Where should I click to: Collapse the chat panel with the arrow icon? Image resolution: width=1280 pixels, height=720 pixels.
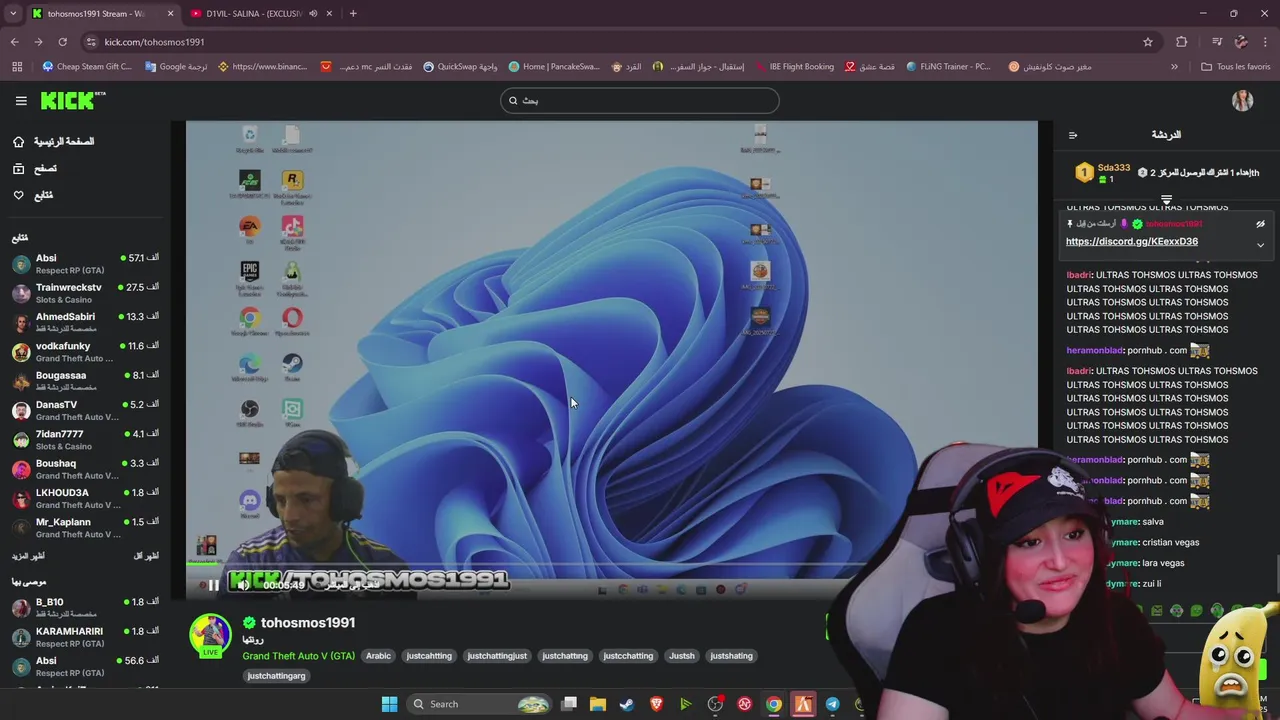(x=1072, y=135)
